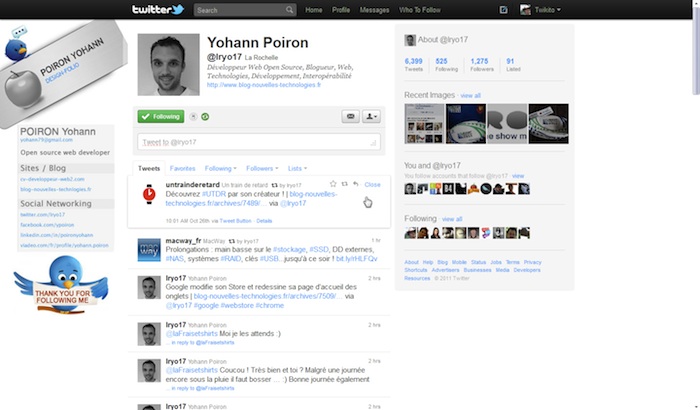Open Messages in the top navigation
Image resolution: width=700 pixels, height=410 pixels.
tap(374, 10)
